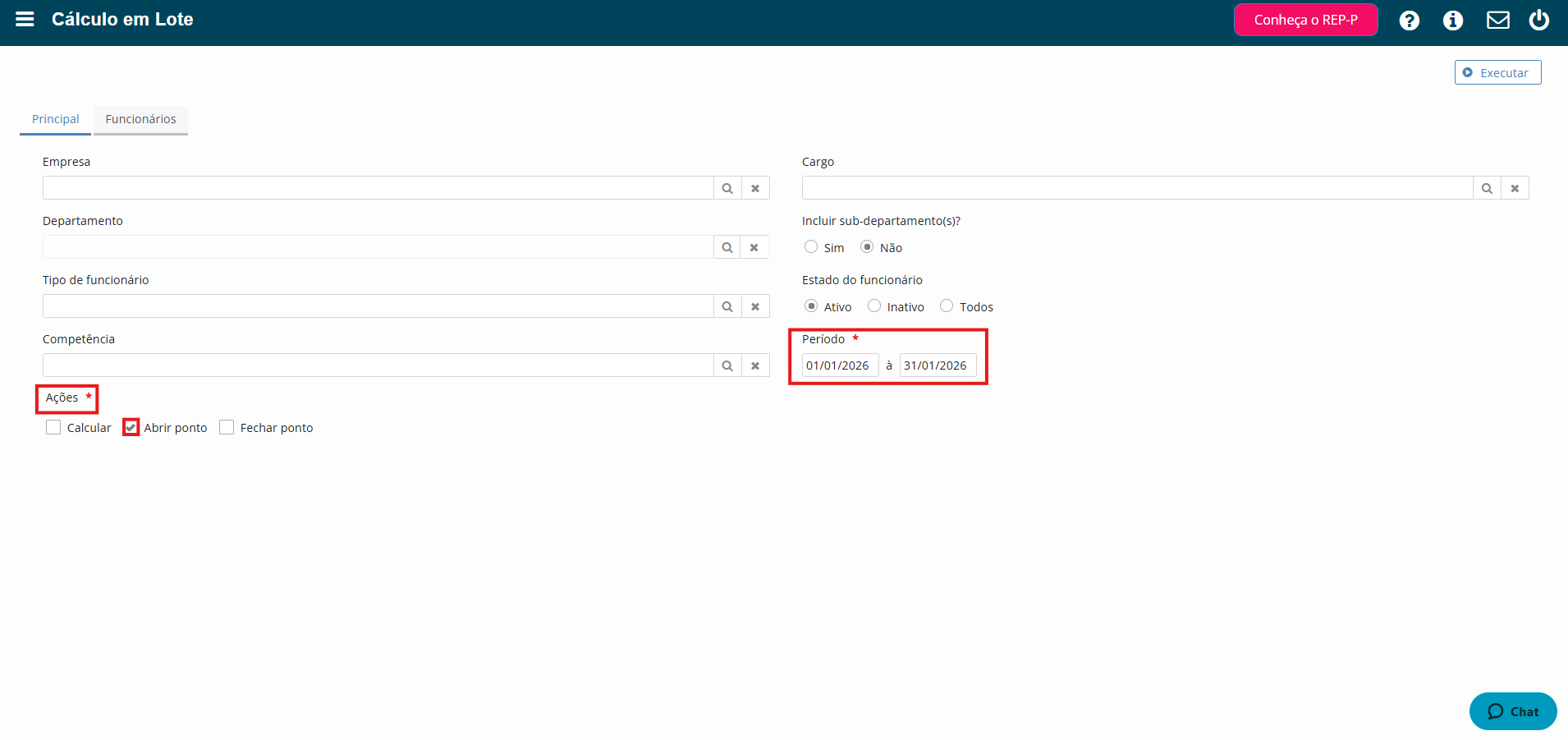Search Competência with the magnifier icon

coord(727,365)
